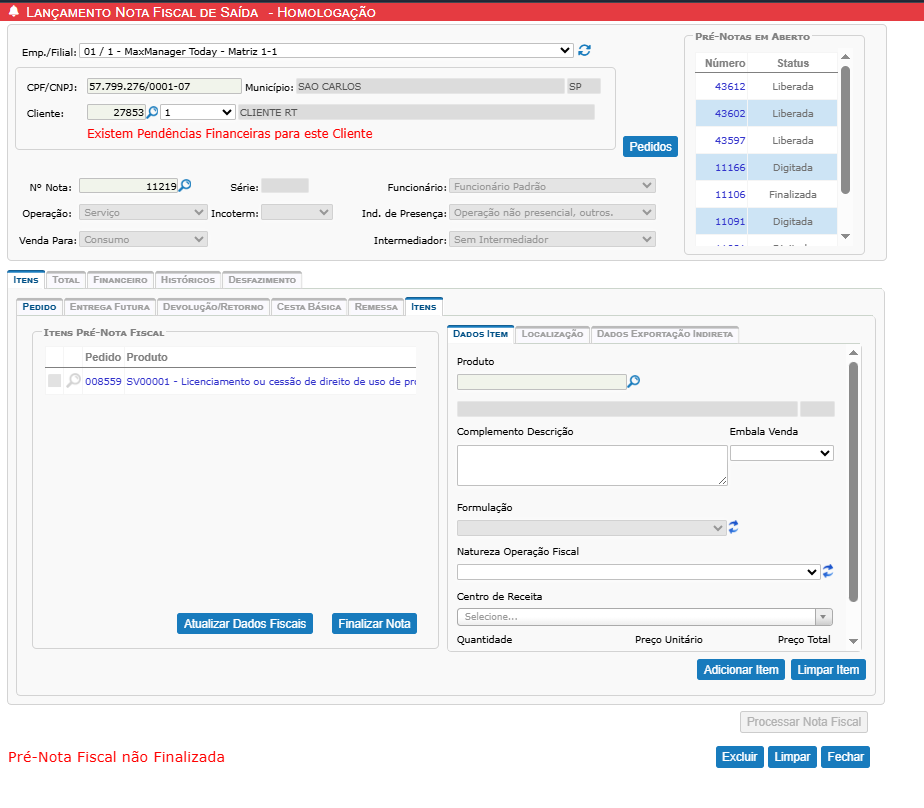Click refresh icon next to Formulação

pyautogui.click(x=733, y=527)
